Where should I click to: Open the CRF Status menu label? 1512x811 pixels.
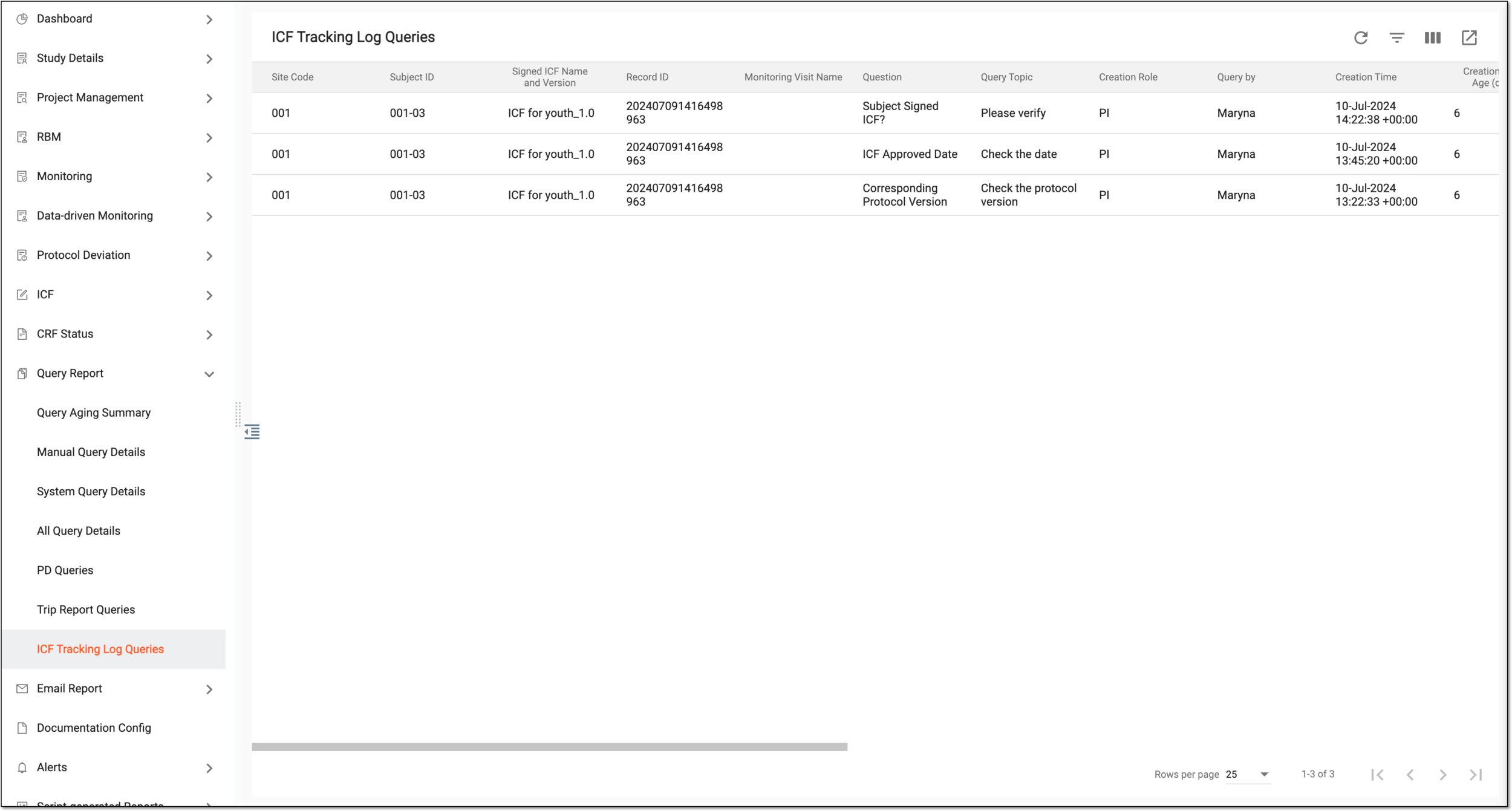65,334
